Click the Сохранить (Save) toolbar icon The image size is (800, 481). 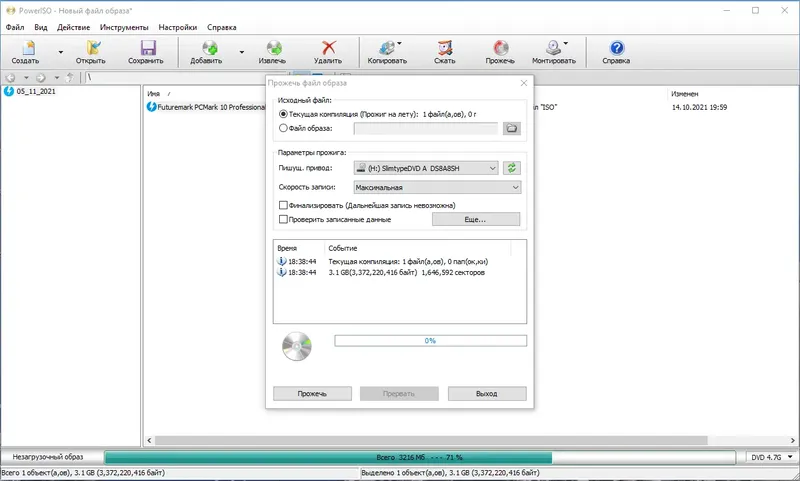146,52
